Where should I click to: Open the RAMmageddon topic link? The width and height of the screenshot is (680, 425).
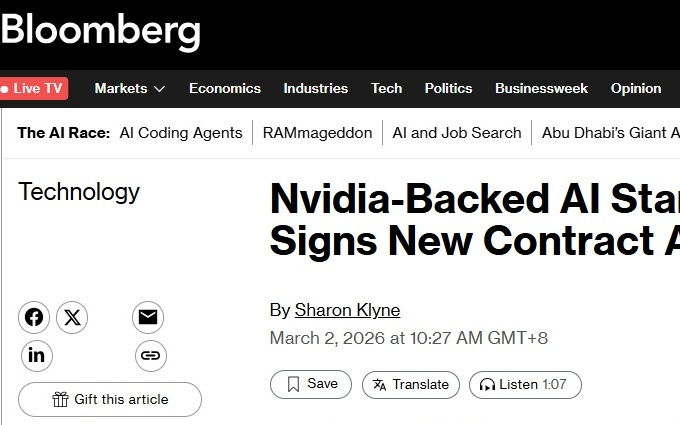coord(317,132)
